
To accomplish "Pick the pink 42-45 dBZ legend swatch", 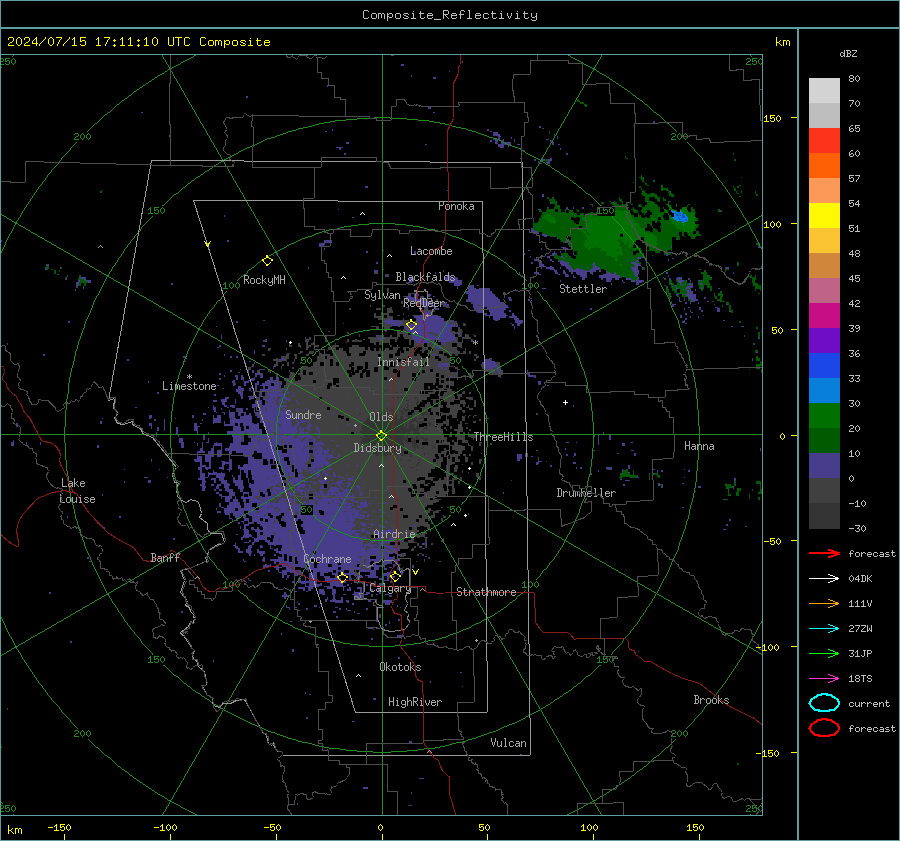I will pos(824,290).
